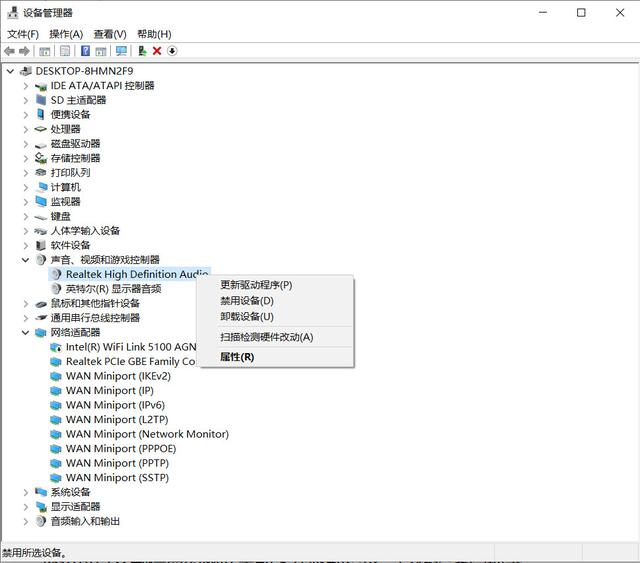Screen dimensions: 640x563
Task: Click the 便携设备 category icon
Action: [41, 114]
